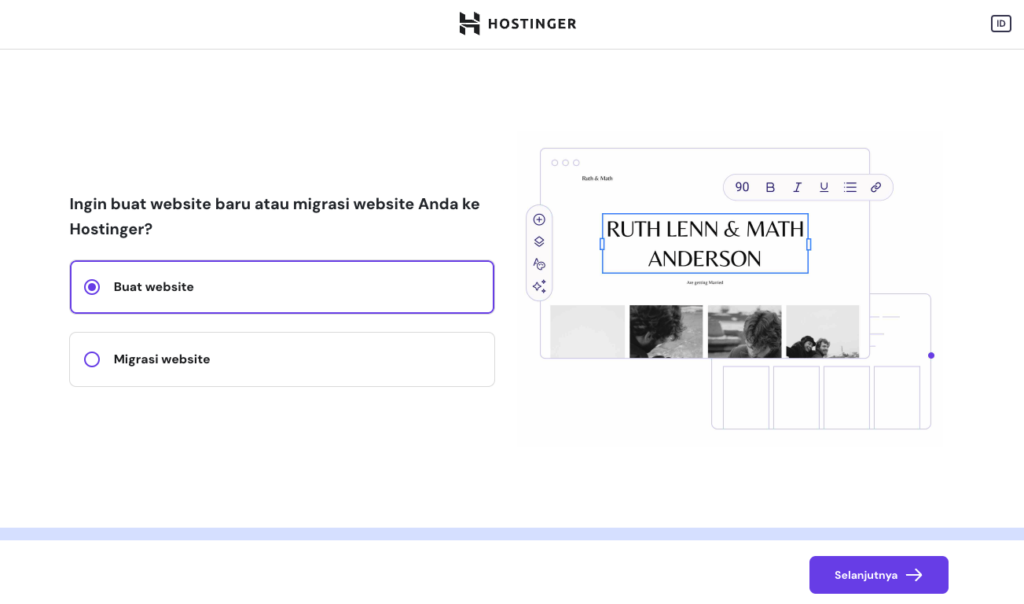
Task: Click the bulleted list icon
Action: (x=850, y=187)
